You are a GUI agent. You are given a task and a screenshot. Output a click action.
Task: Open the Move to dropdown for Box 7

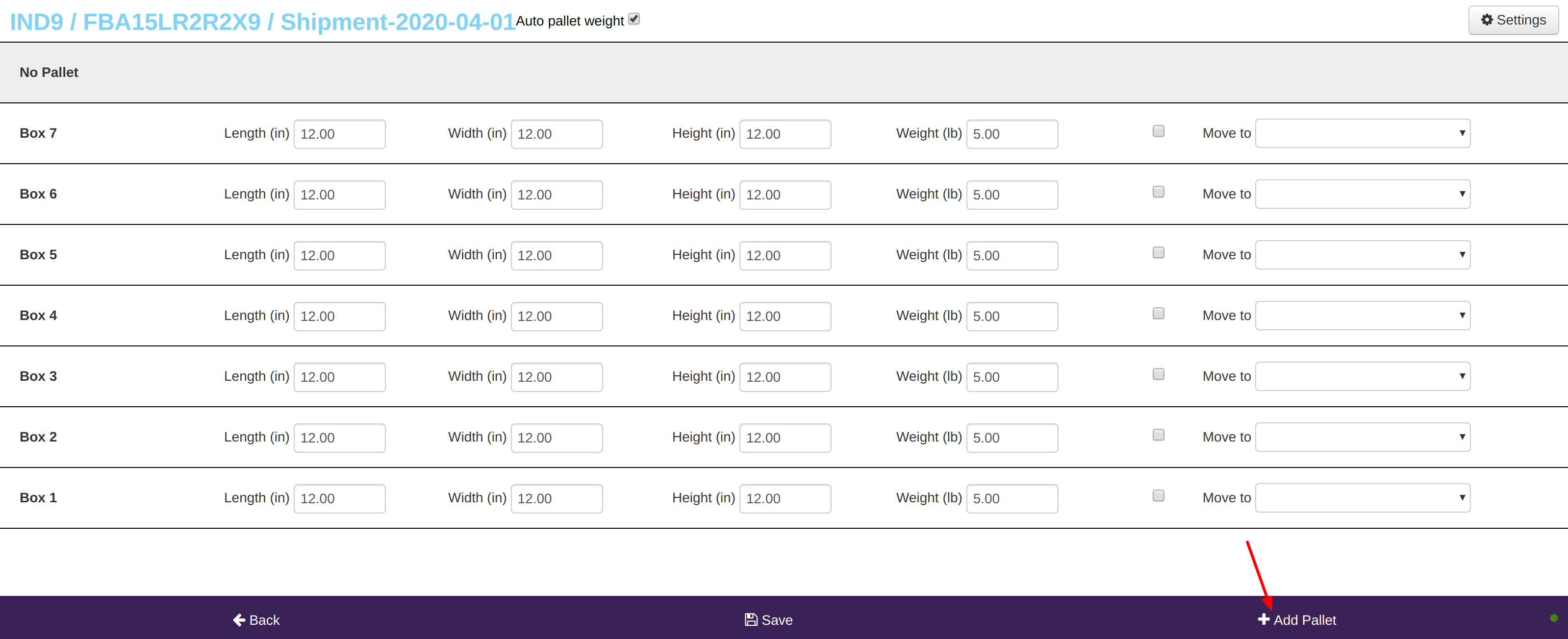click(1362, 133)
